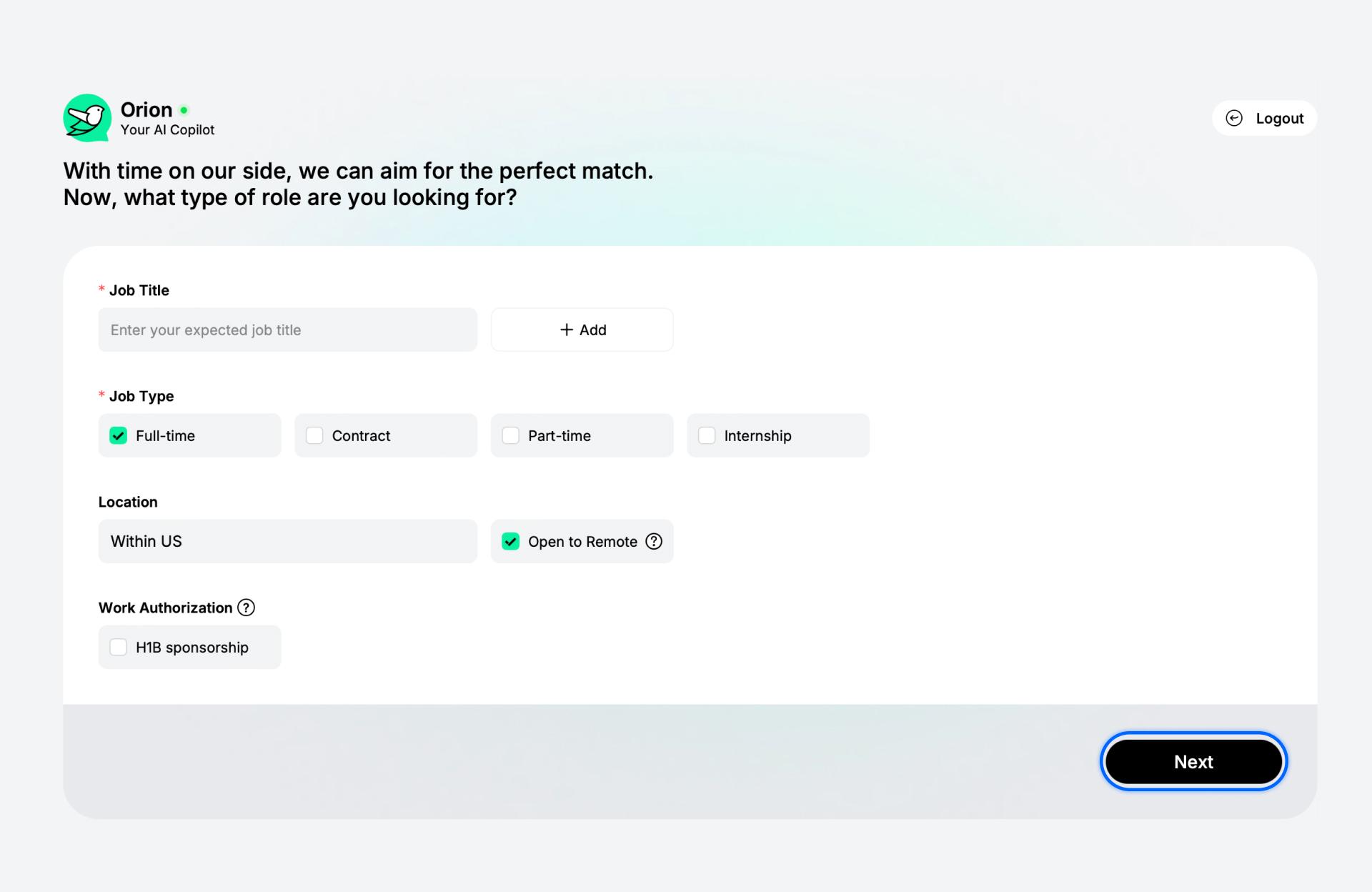
Task: Click the plus icon to add job title
Action: click(565, 329)
